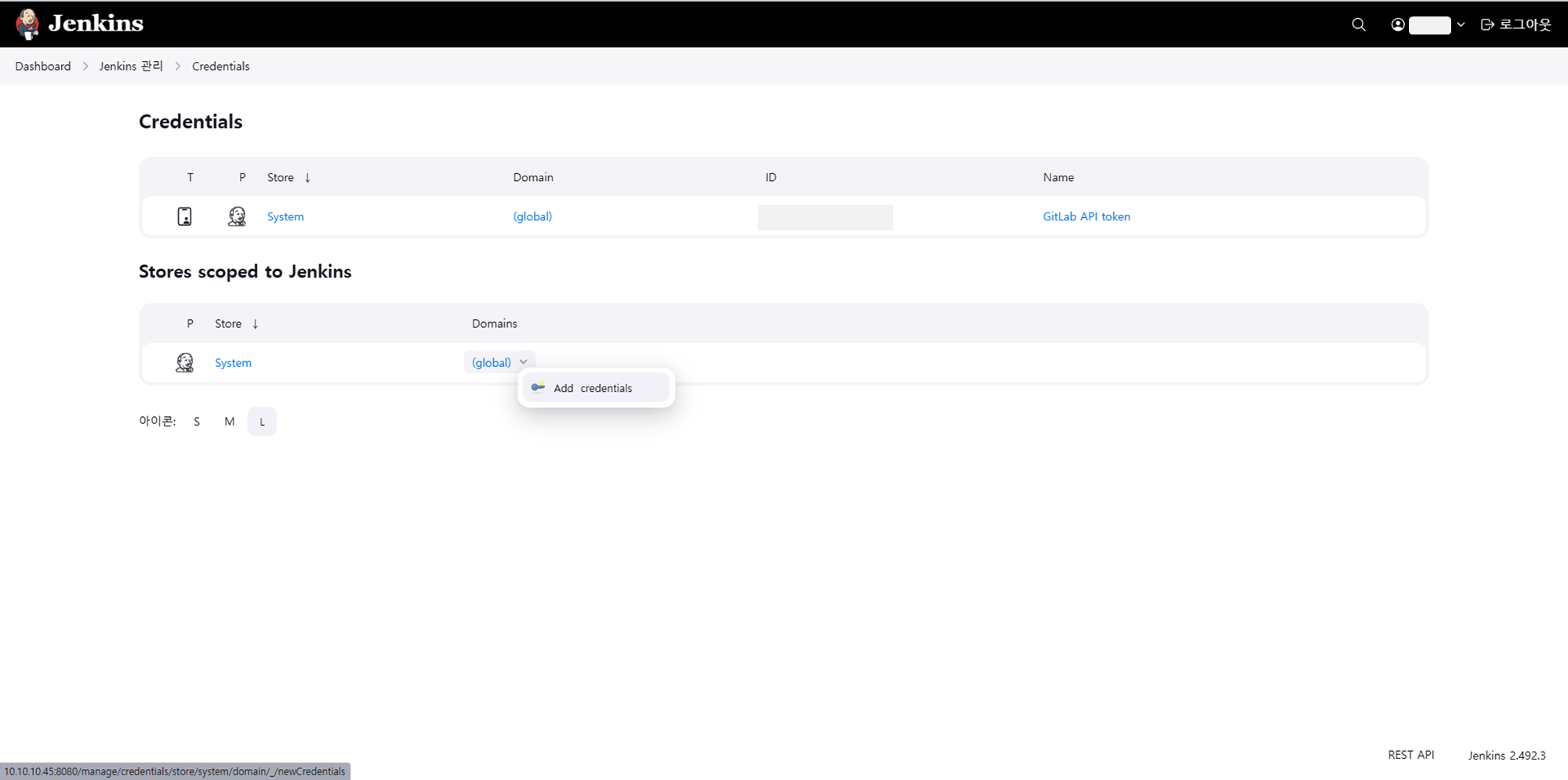
Task: Go to Dashboard breadcrumb
Action: click(x=43, y=67)
